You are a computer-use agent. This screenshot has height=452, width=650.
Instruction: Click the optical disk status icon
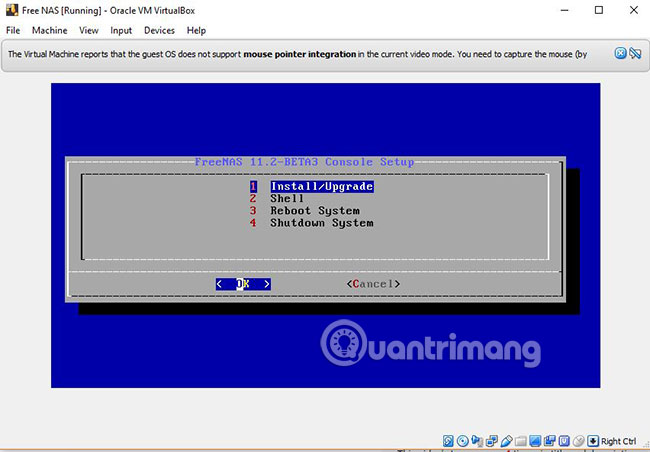tap(463, 441)
